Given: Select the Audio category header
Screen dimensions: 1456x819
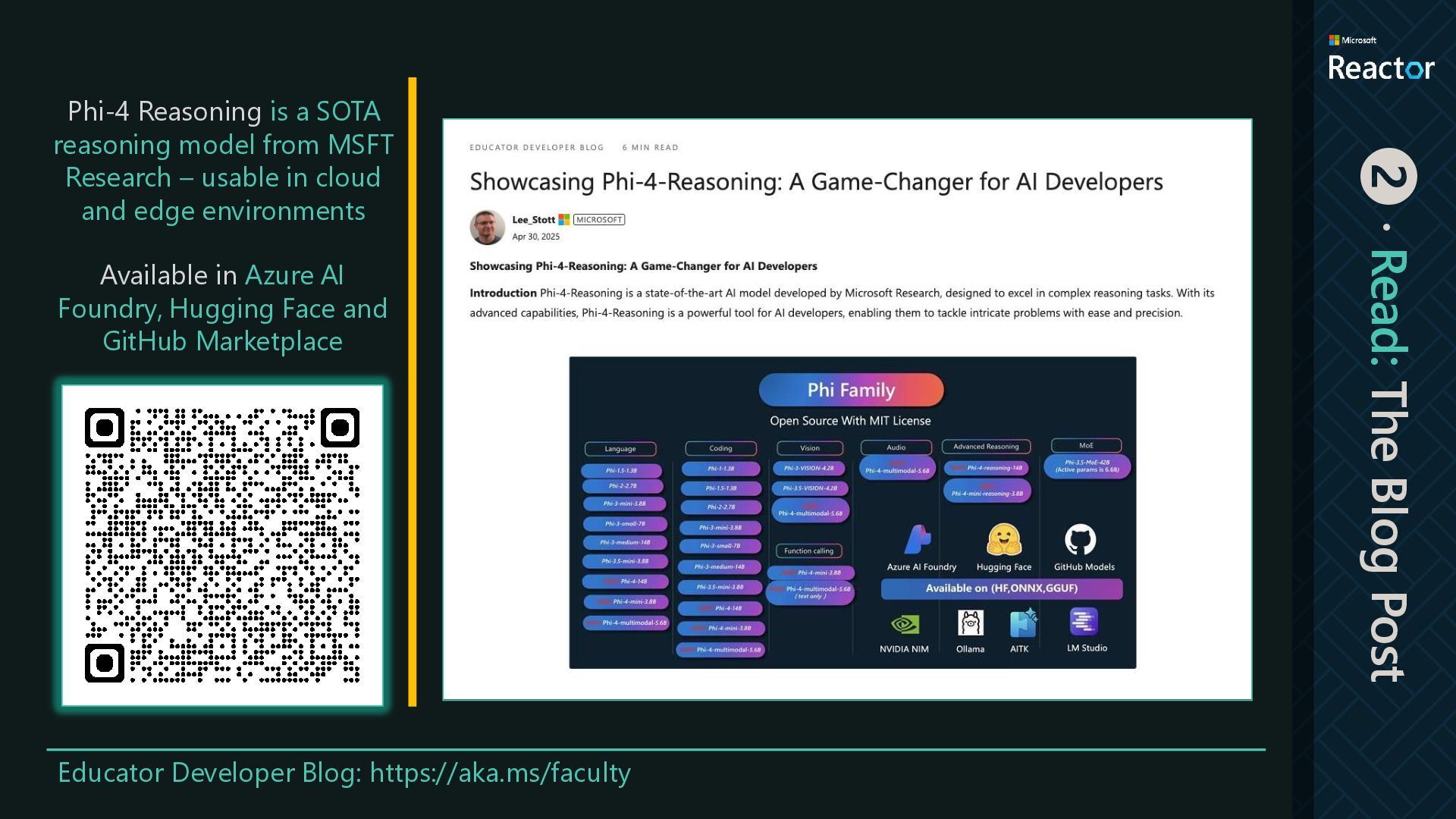Looking at the screenshot, I should coord(896,447).
